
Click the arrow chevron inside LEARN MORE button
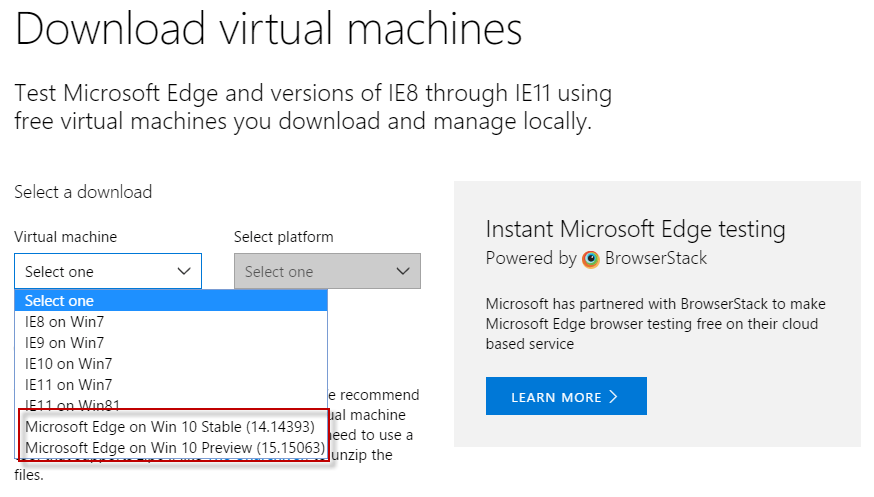click(x=614, y=397)
